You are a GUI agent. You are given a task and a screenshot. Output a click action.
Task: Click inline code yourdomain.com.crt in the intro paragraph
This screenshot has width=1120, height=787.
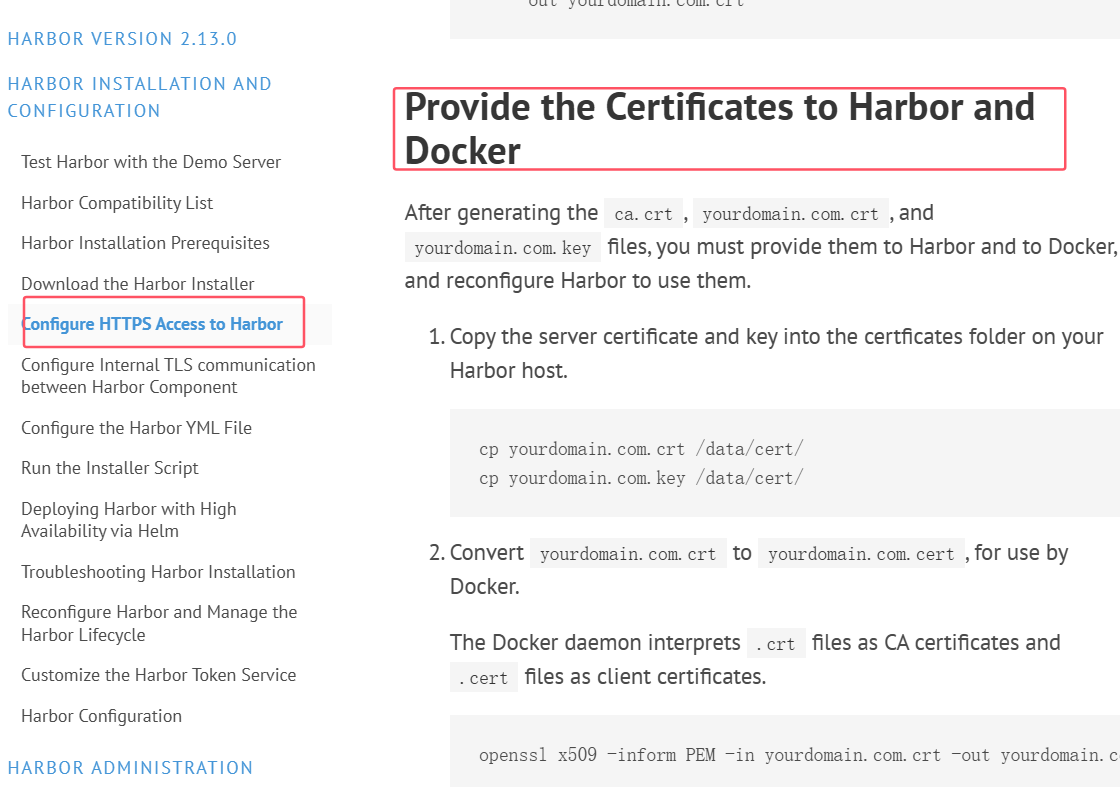tap(791, 214)
